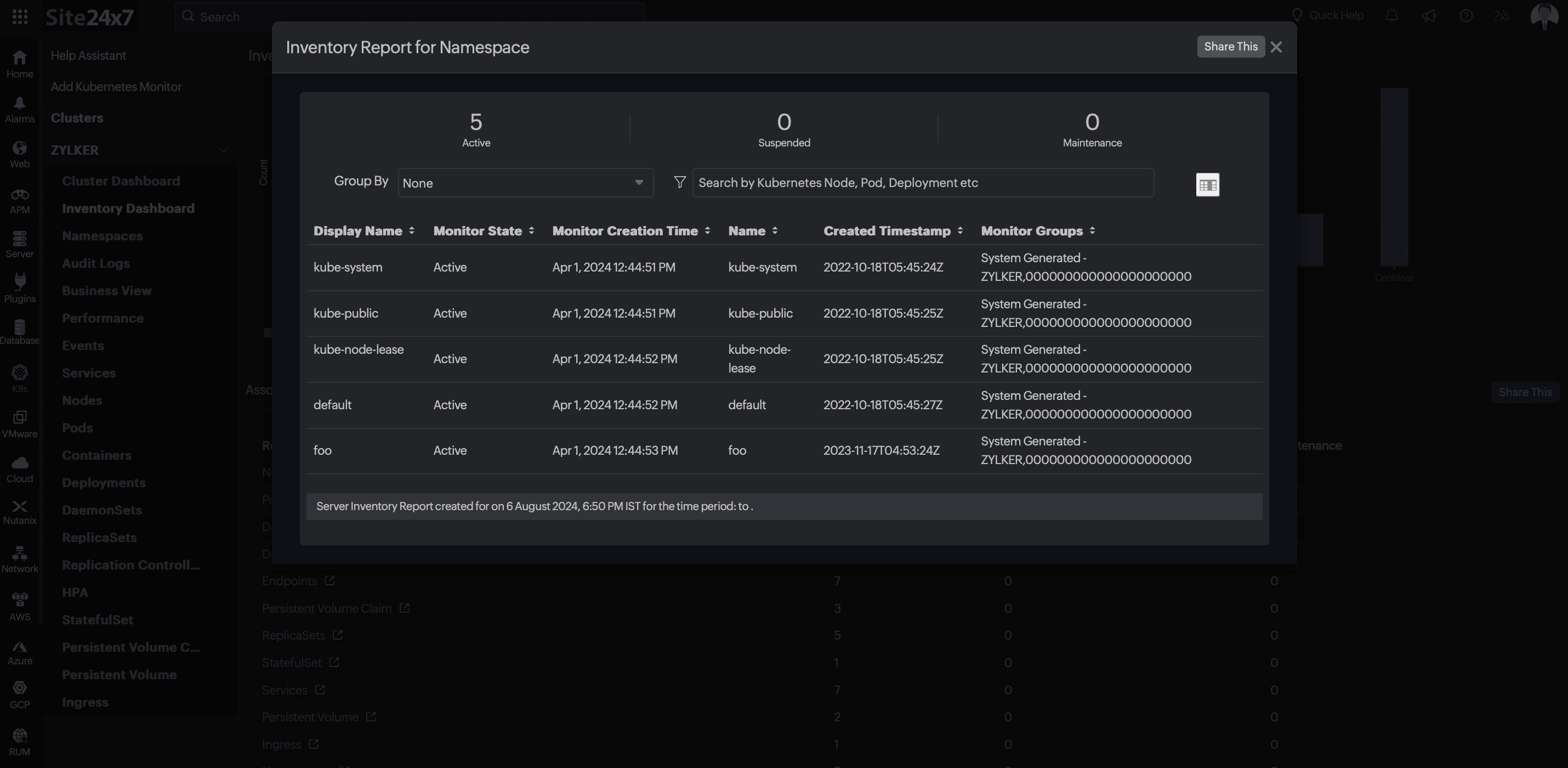Open the Nutanix sidebar icon
The width and height of the screenshot is (1568, 768).
point(20,512)
